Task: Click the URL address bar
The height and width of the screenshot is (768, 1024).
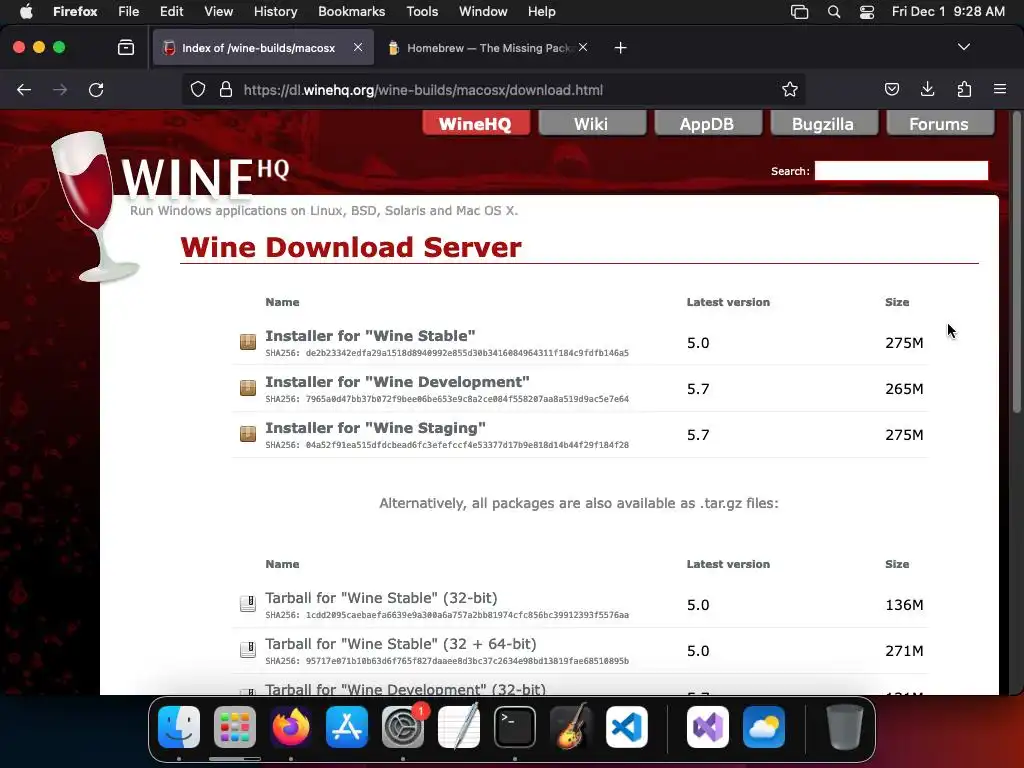Action: [493, 89]
